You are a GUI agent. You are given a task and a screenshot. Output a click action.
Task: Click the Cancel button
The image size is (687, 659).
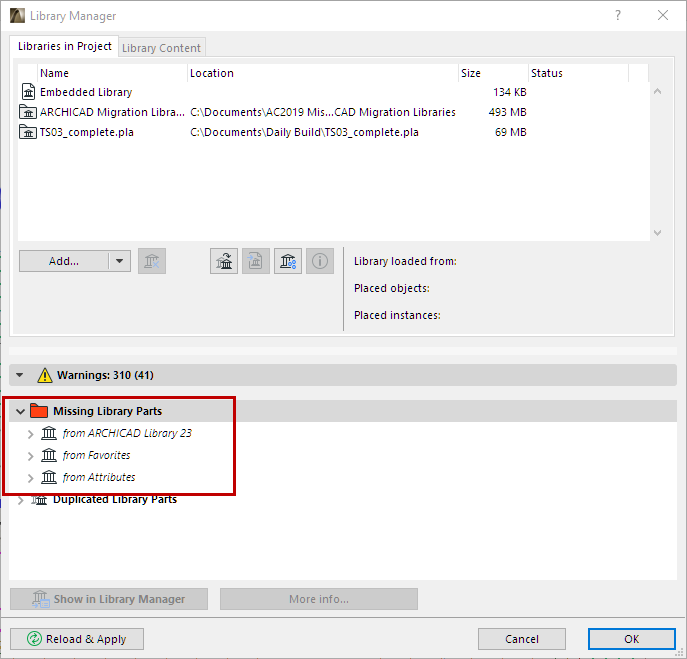(x=522, y=639)
